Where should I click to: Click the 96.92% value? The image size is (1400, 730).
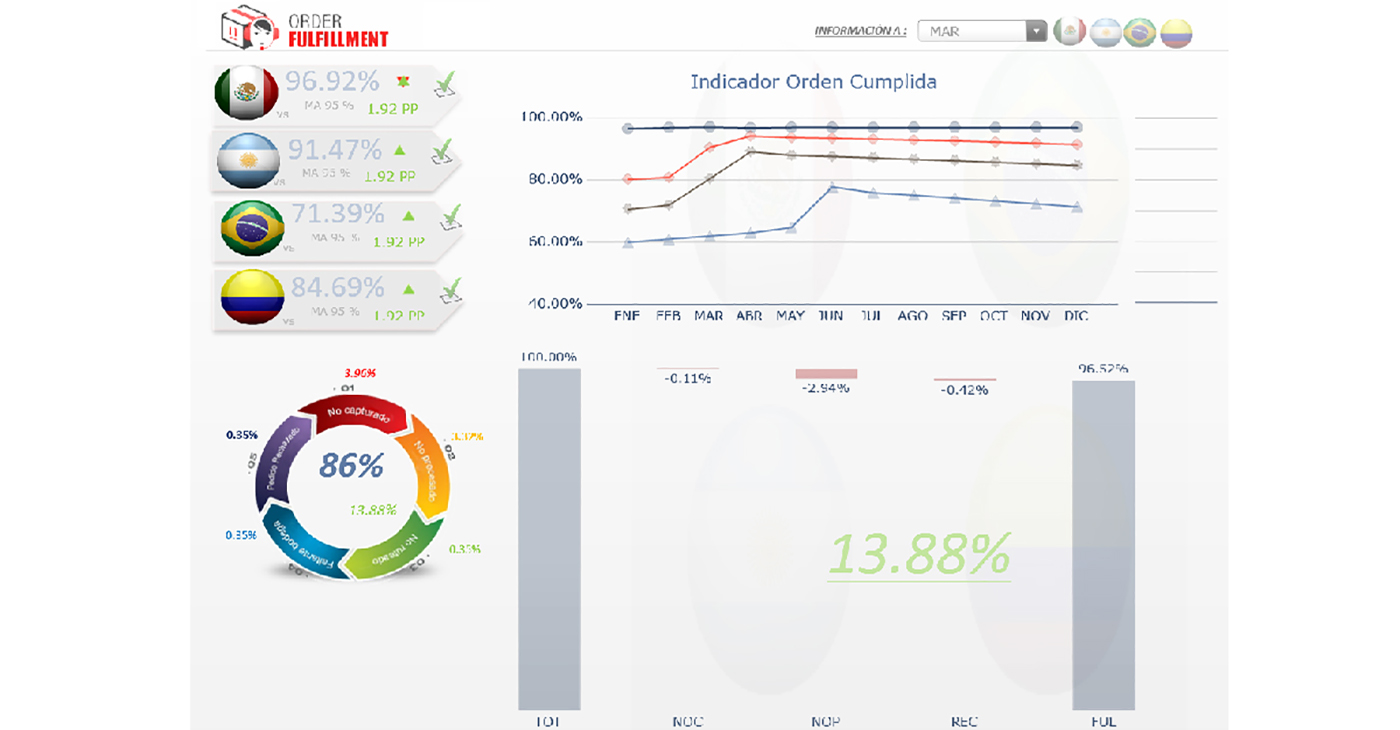pos(332,81)
